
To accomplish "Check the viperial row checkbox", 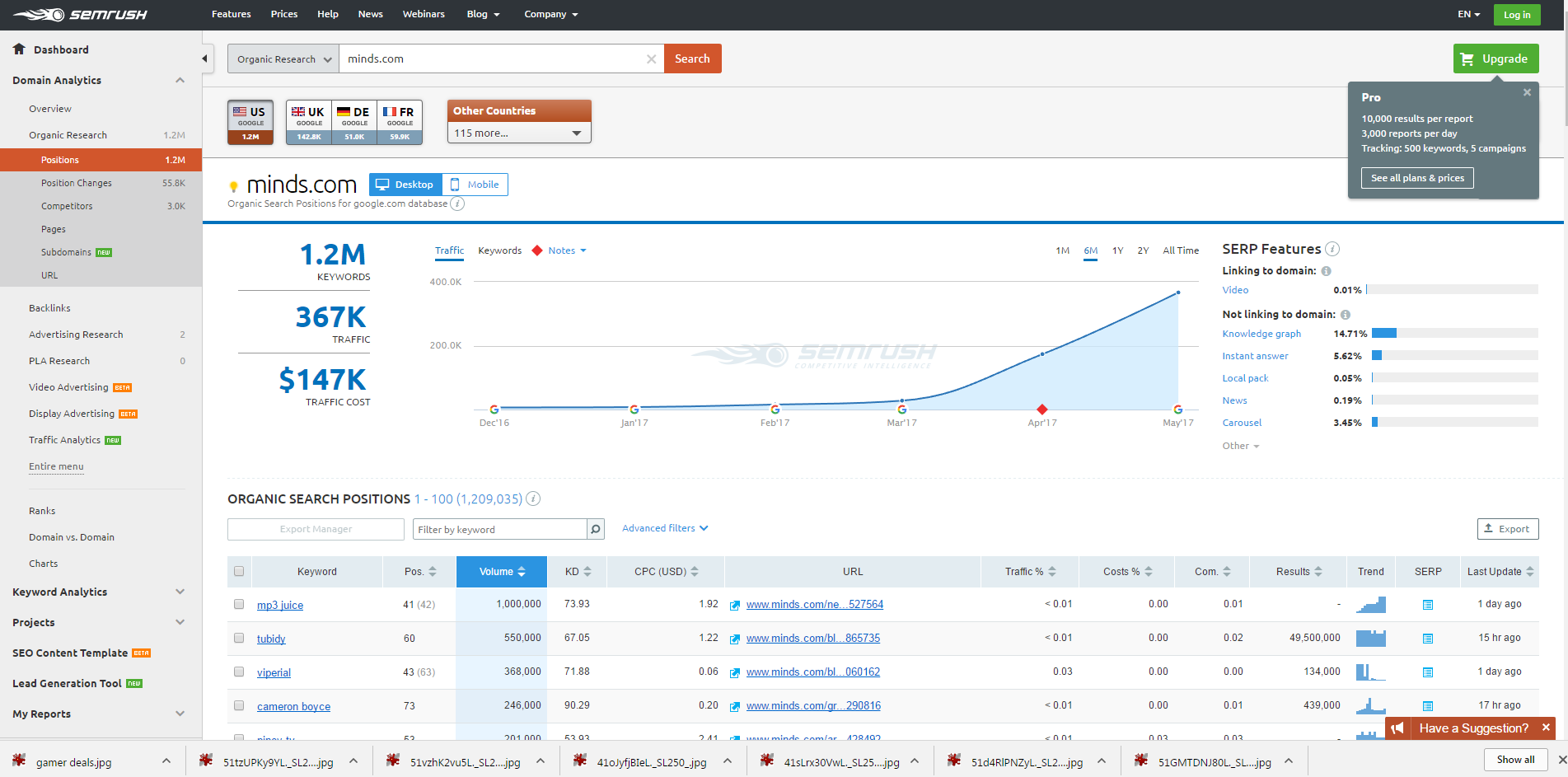I will (x=239, y=672).
